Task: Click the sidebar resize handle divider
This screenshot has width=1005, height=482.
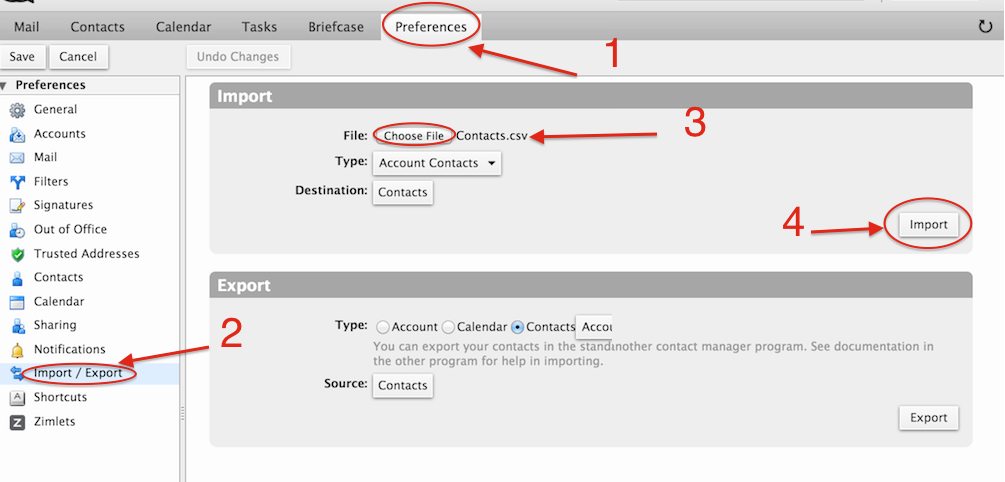Action: [x=183, y=413]
